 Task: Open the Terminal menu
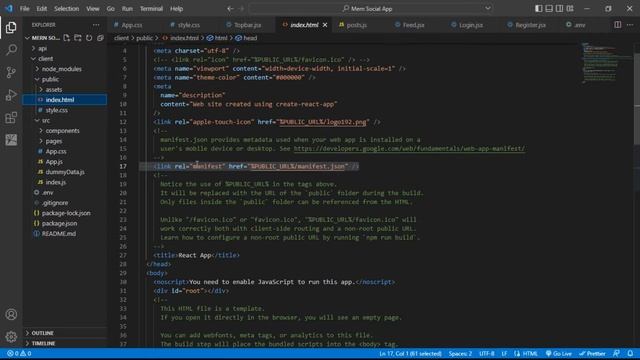pyautogui.click(x=151, y=9)
